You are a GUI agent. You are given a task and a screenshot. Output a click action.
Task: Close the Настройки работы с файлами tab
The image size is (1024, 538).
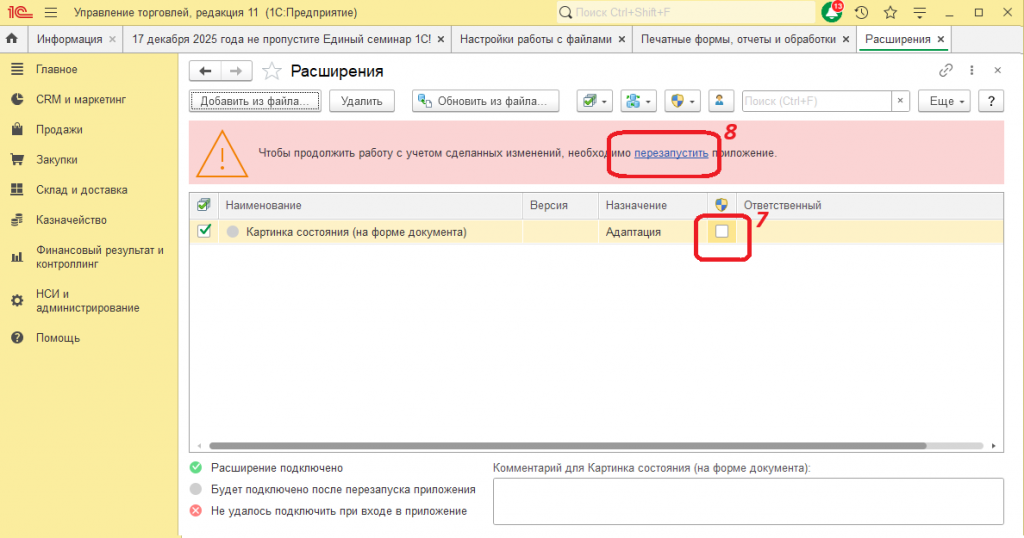[x=622, y=39]
